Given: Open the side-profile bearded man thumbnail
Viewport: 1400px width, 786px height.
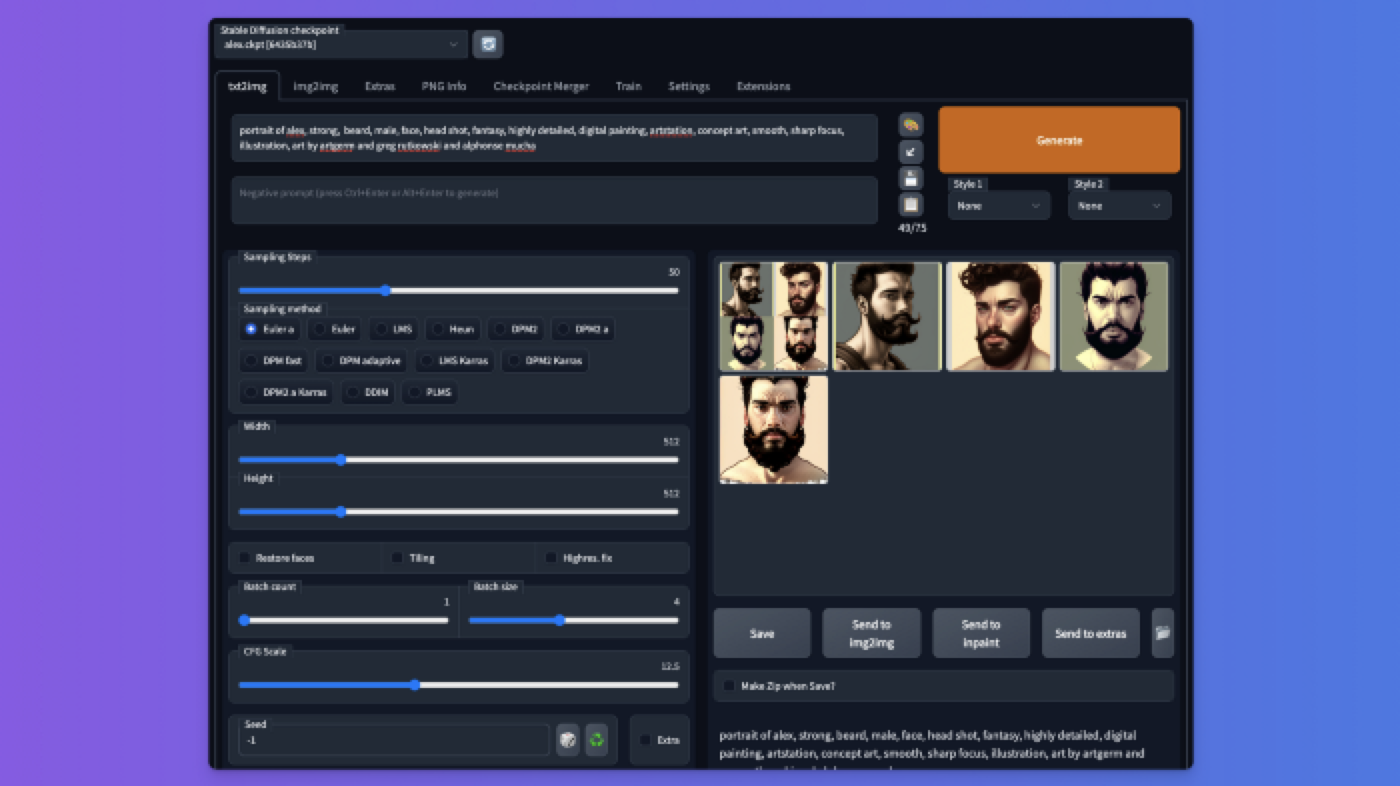Looking at the screenshot, I should tap(887, 316).
